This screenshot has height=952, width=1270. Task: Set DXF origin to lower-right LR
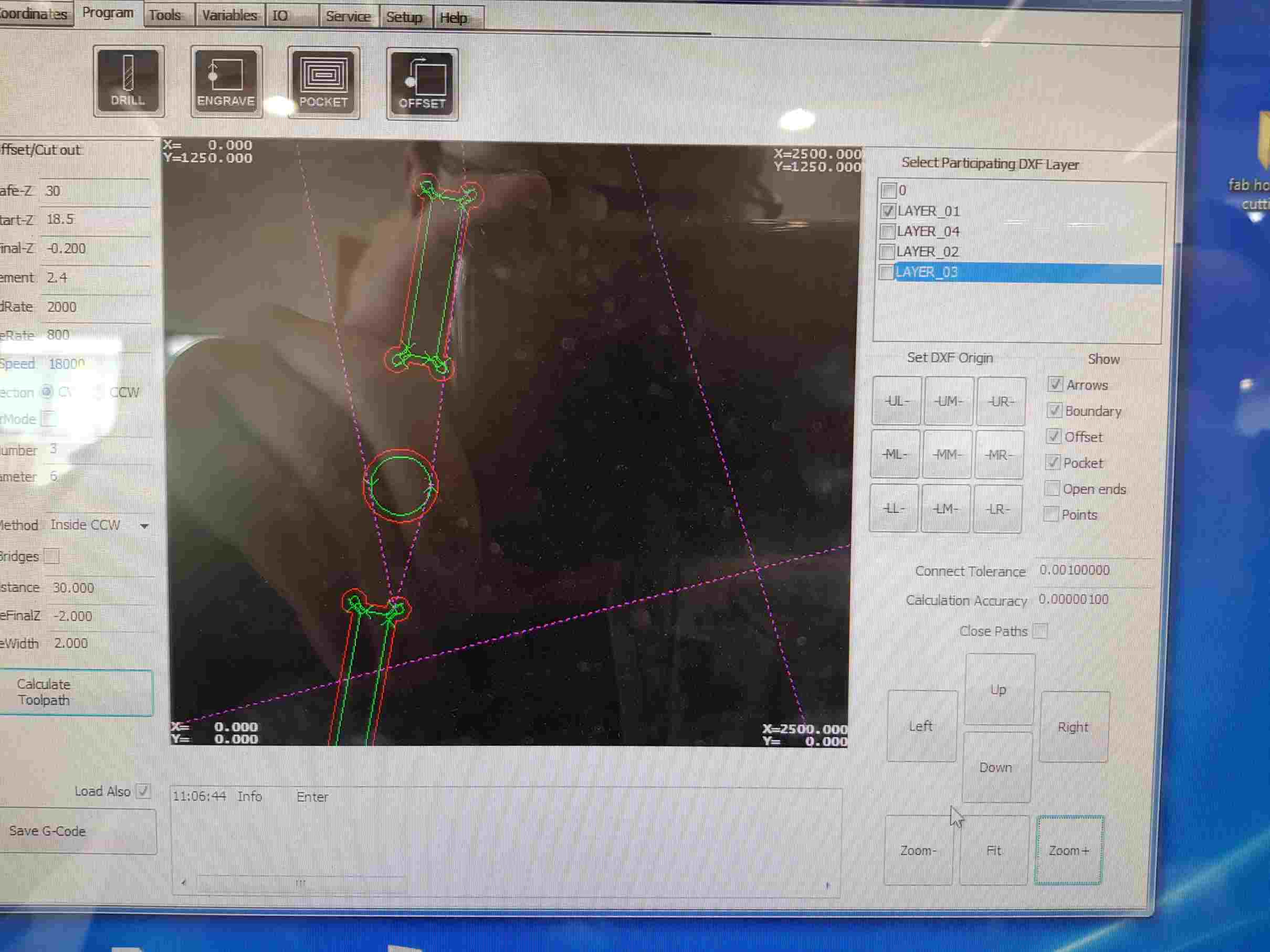pos(998,509)
